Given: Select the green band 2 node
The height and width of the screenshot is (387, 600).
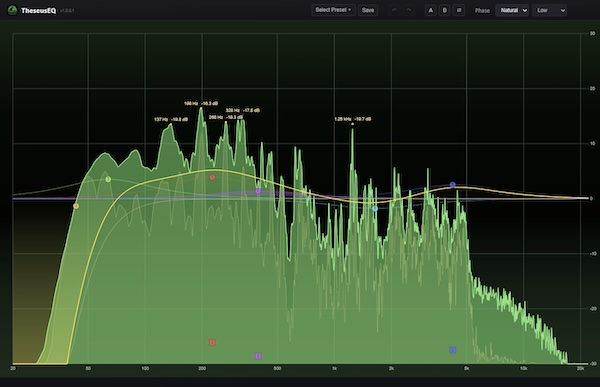Looking at the screenshot, I should (108, 179).
